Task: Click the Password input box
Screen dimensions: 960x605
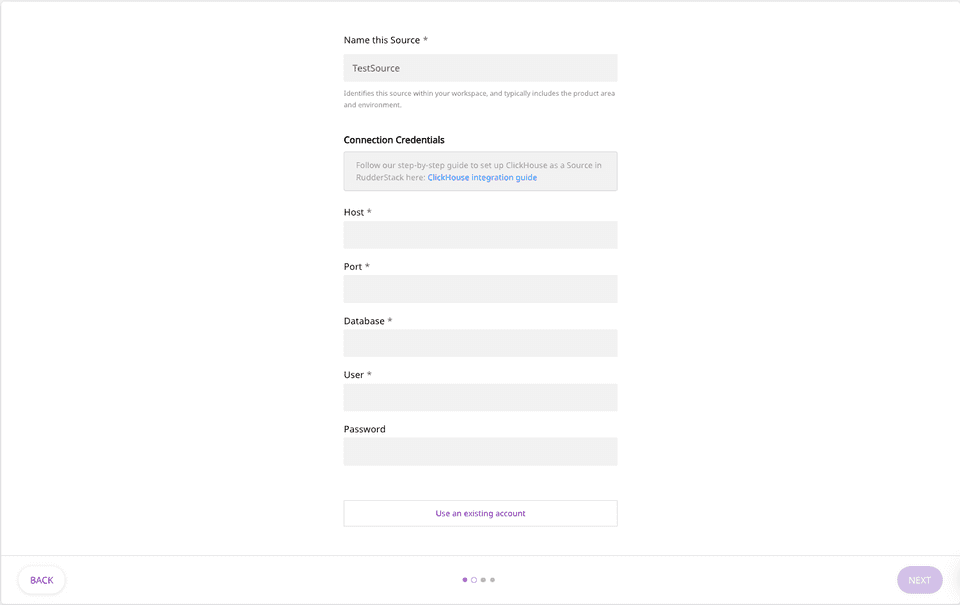Action: point(480,451)
